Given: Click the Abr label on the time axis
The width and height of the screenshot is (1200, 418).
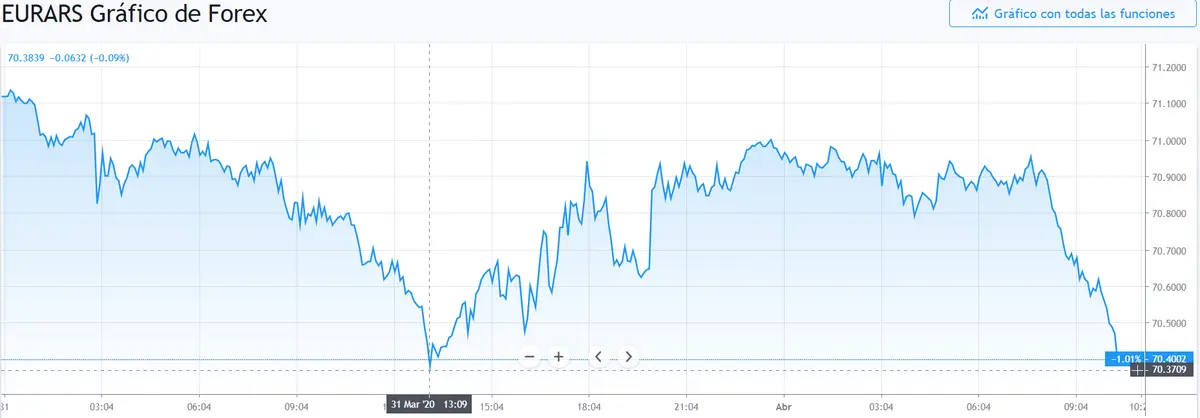Looking at the screenshot, I should (783, 406).
